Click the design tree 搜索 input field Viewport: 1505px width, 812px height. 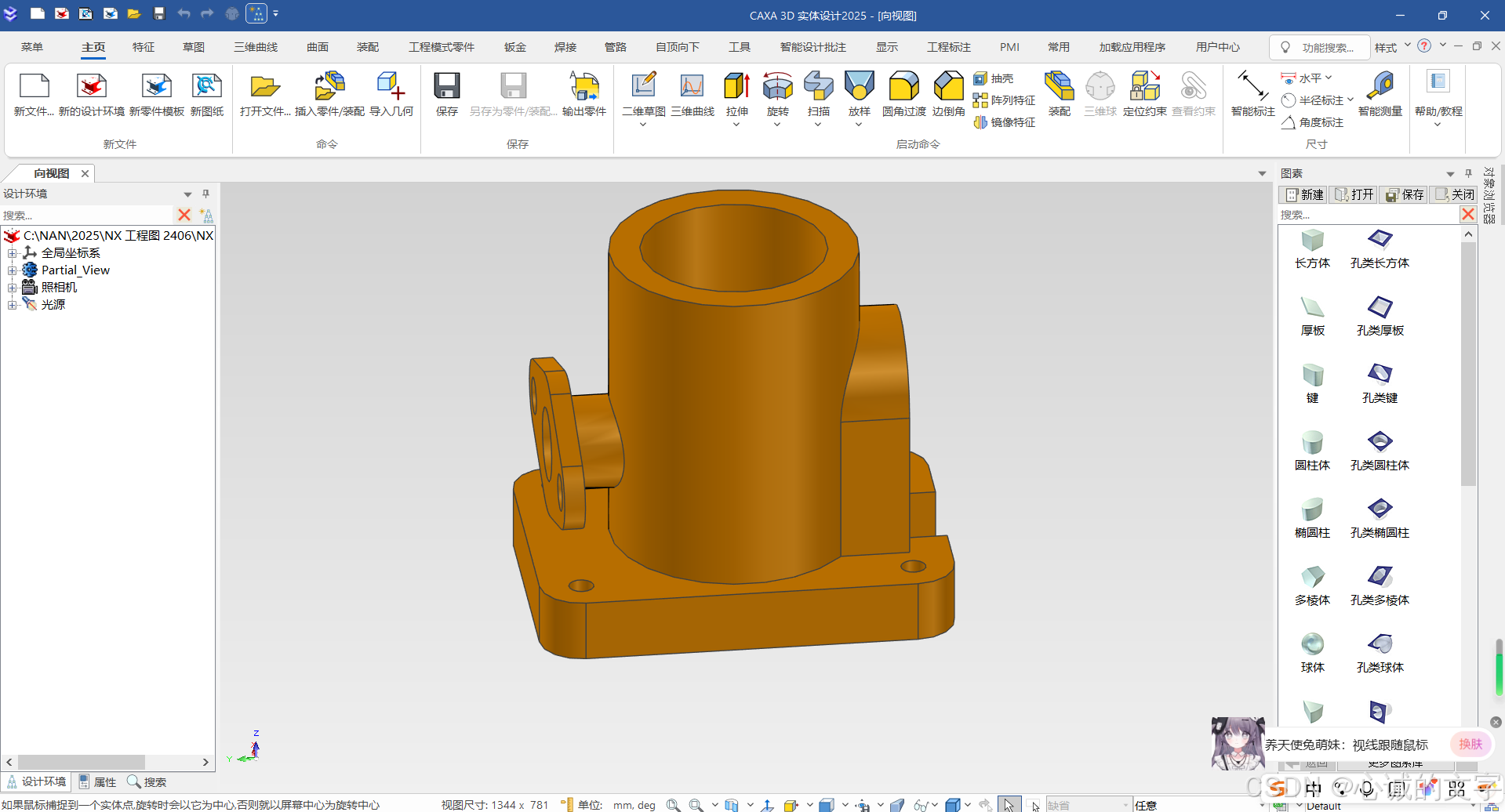pyautogui.click(x=86, y=215)
